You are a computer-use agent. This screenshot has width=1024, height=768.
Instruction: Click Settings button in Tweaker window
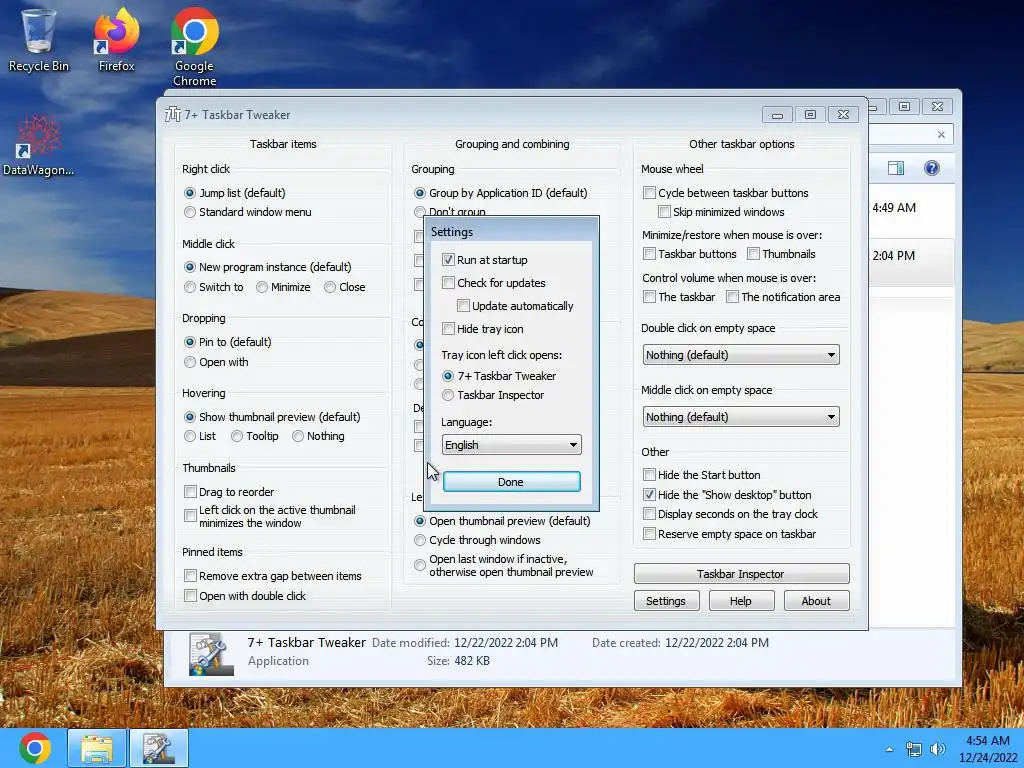click(666, 601)
